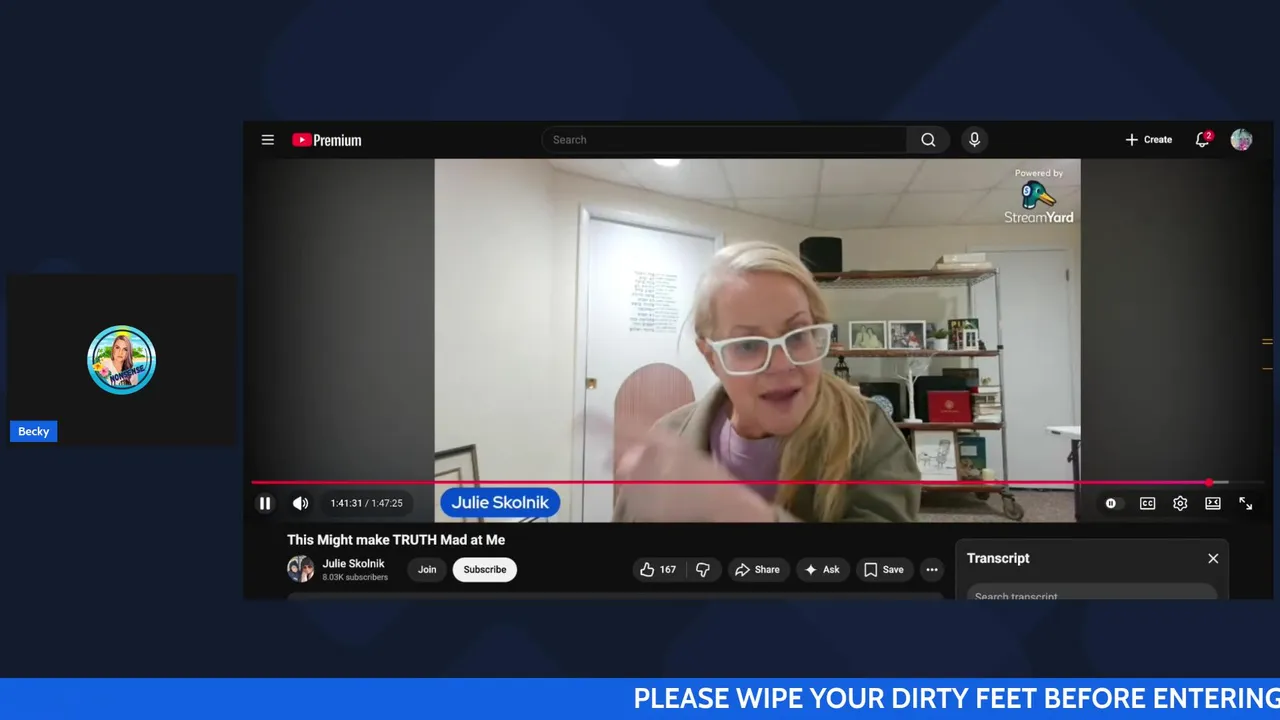Open the account avatar menu
The image size is (1280, 720).
coord(1241,140)
